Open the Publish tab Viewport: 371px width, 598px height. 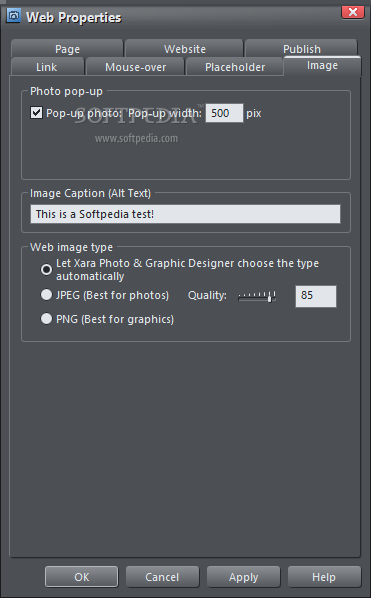(x=302, y=48)
